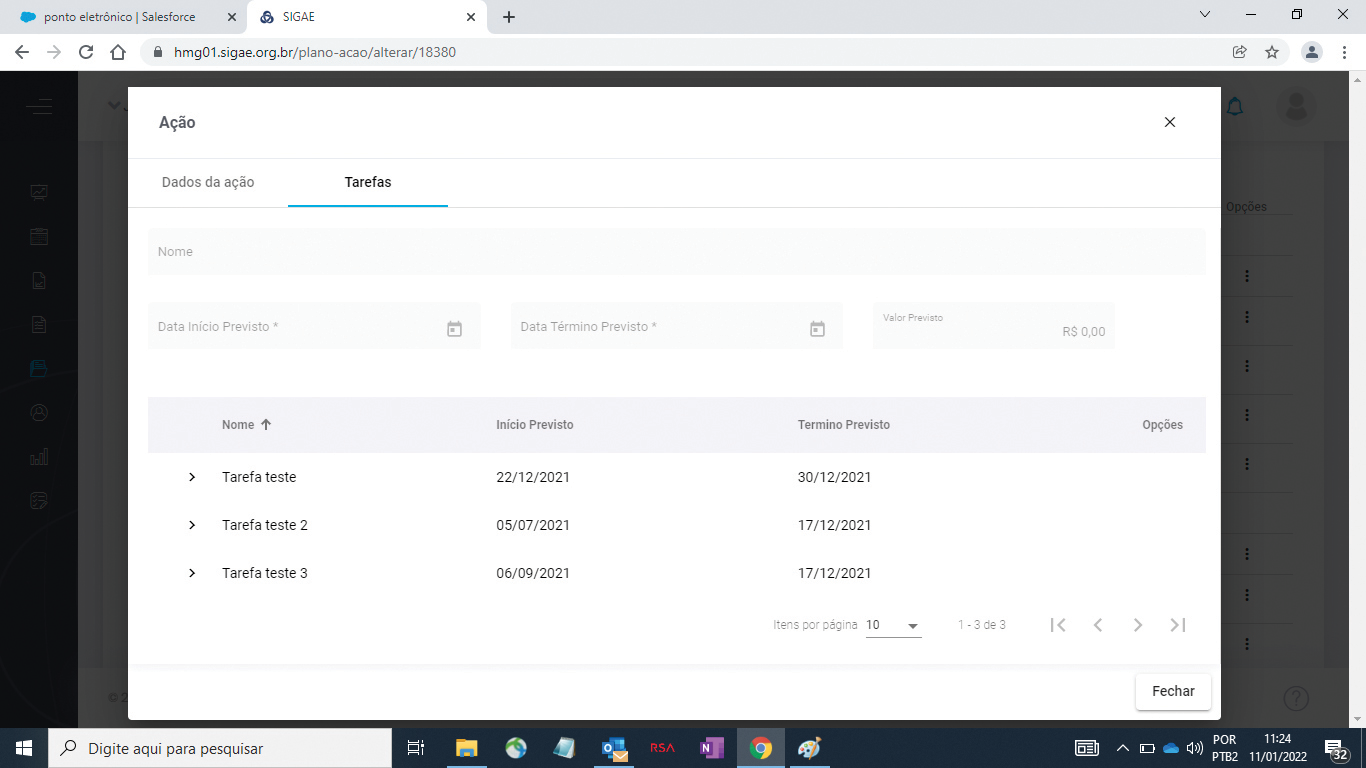Sort by the Termino Previsto column header
The width and height of the screenshot is (1366, 768).
click(x=844, y=424)
